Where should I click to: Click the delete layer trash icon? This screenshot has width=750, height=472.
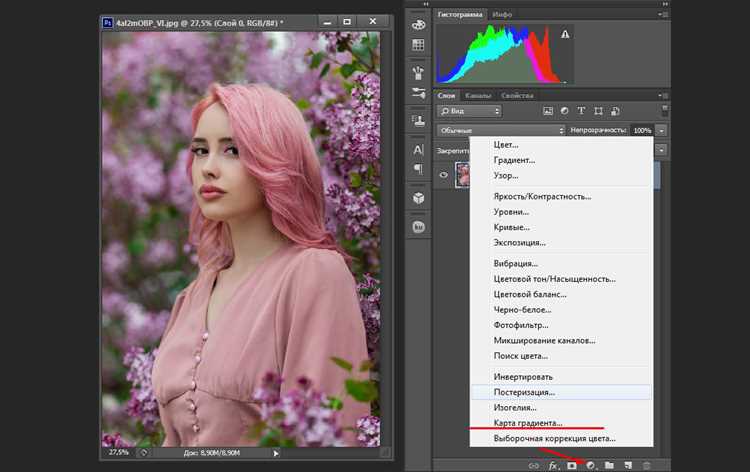click(x=646, y=465)
